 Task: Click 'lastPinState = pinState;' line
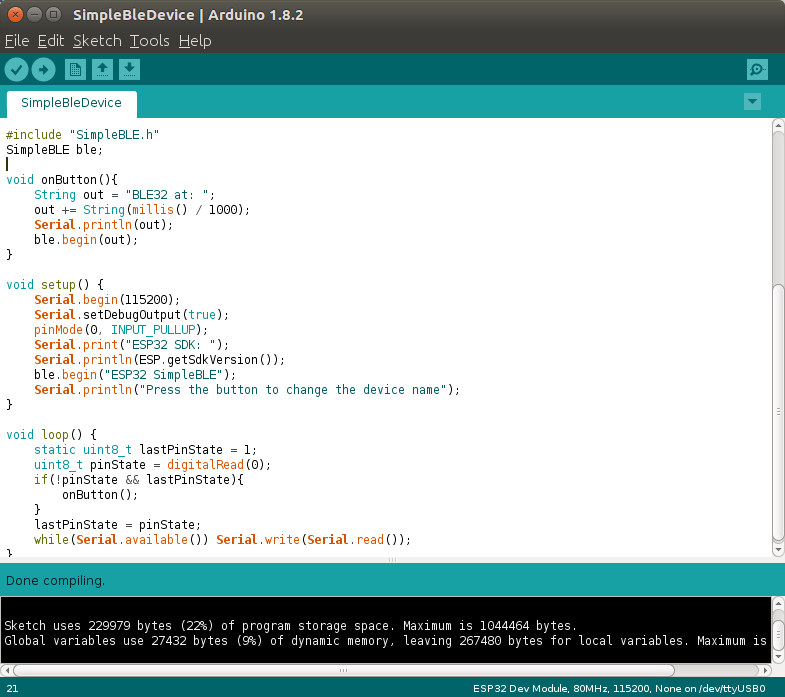pyautogui.click(x=117, y=525)
